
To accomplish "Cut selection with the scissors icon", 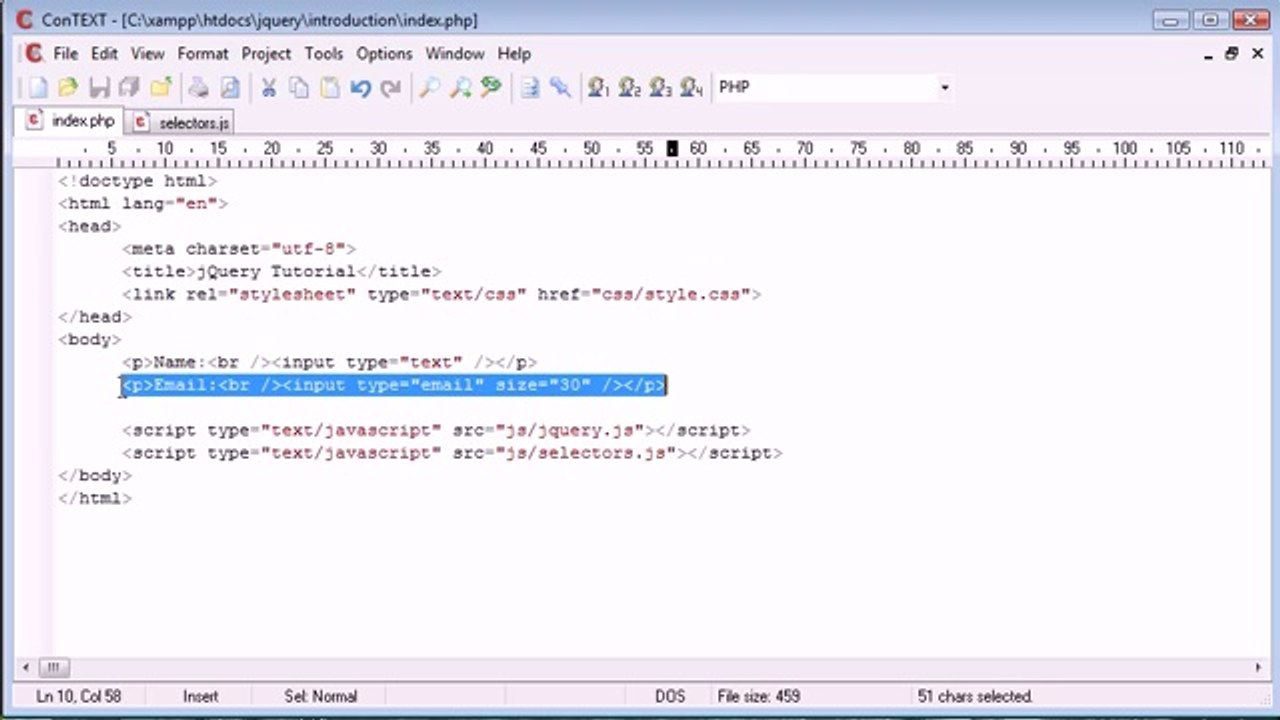I will (x=268, y=88).
